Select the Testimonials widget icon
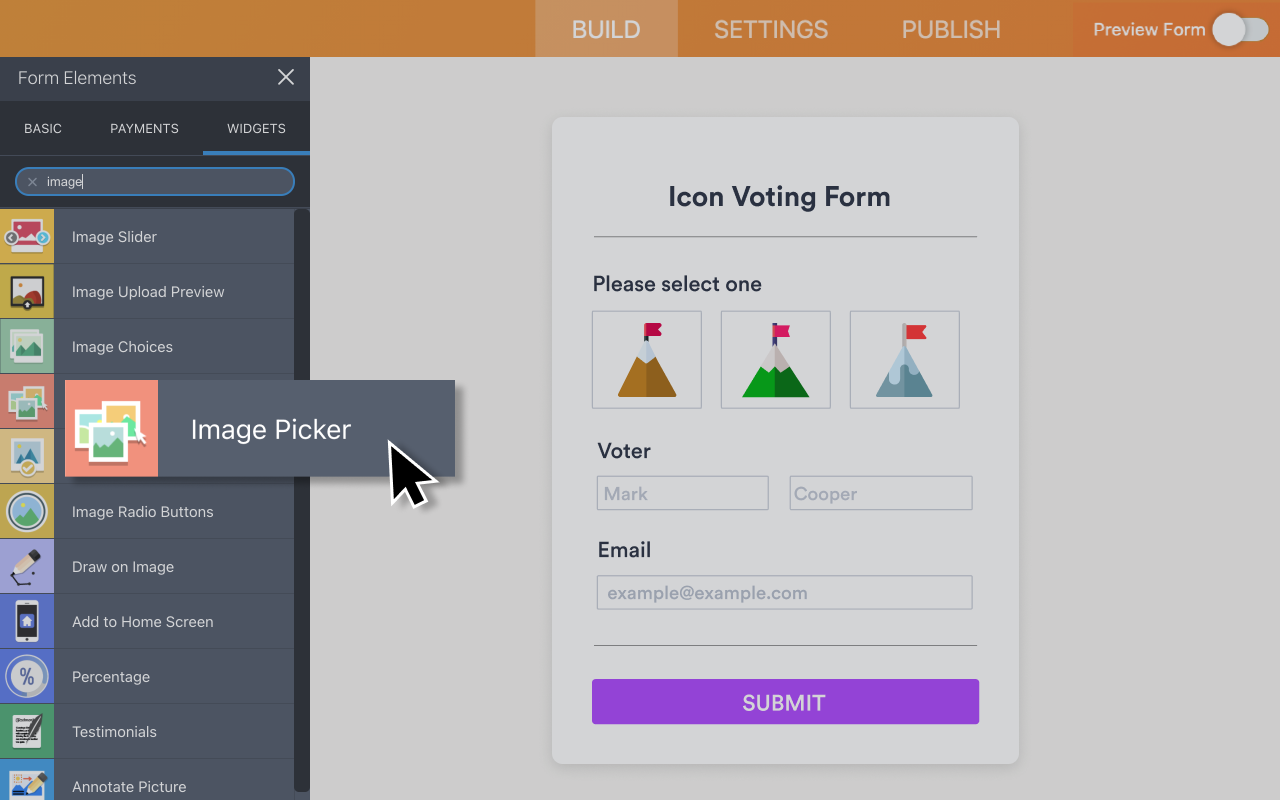The height and width of the screenshot is (800, 1280). click(x=27, y=731)
